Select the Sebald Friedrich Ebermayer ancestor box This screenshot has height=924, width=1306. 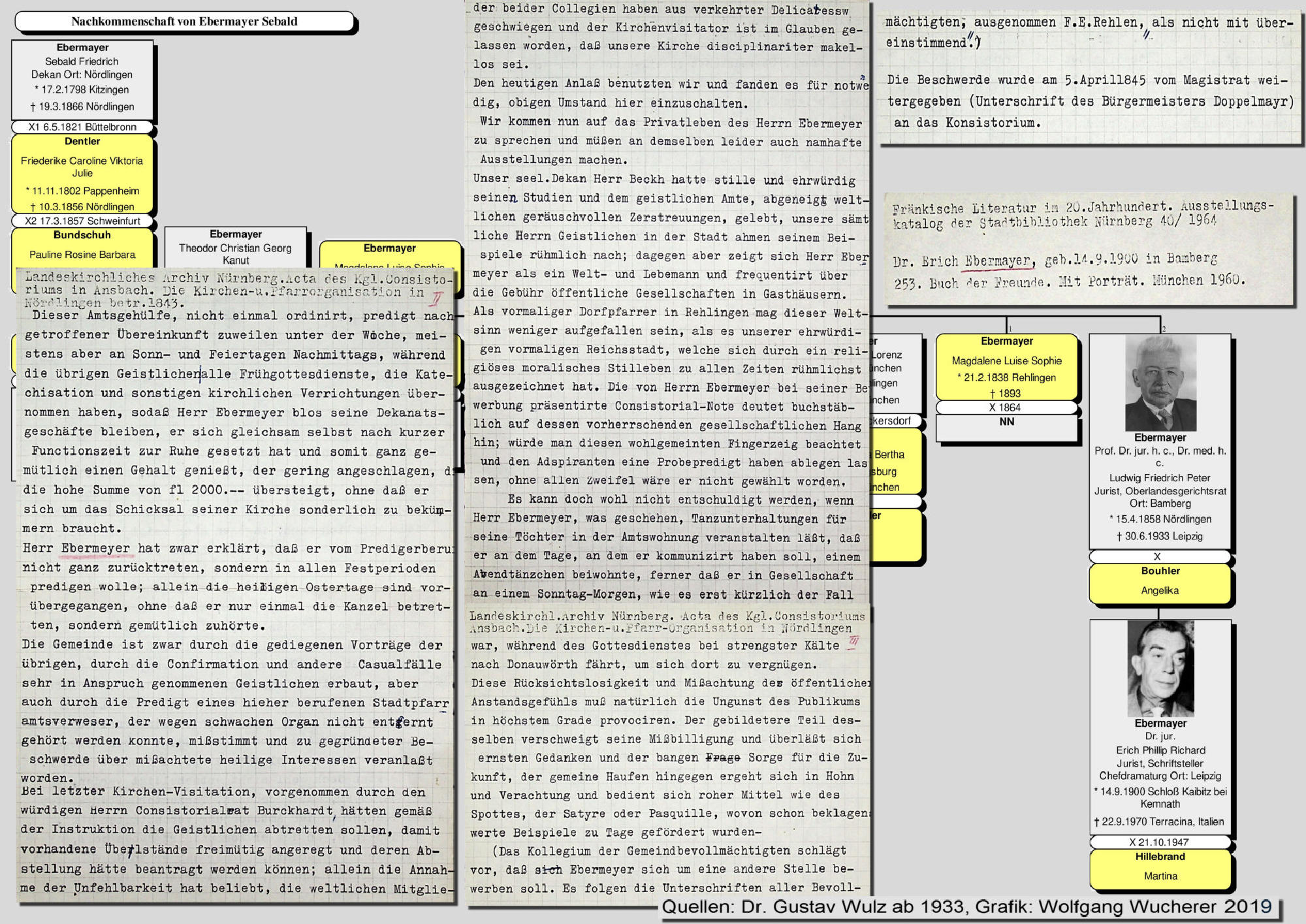coord(82,78)
